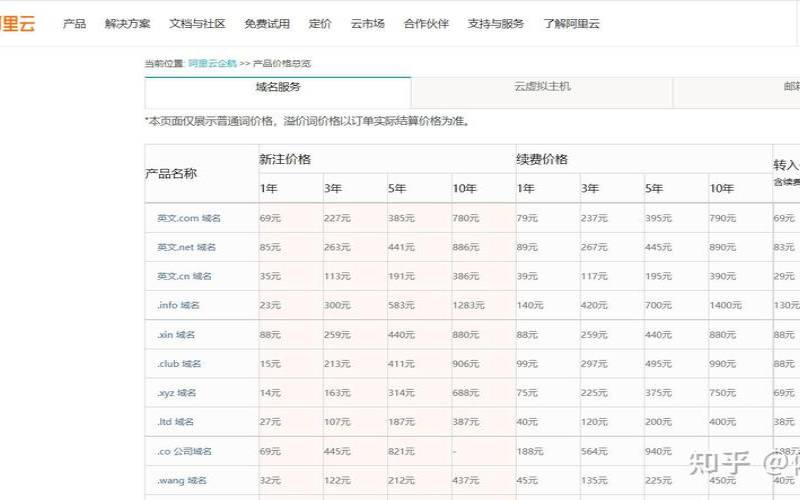Click the 564元 renewal price for .co
Image resolution: width=800 pixels, height=500 pixels.
point(594,451)
